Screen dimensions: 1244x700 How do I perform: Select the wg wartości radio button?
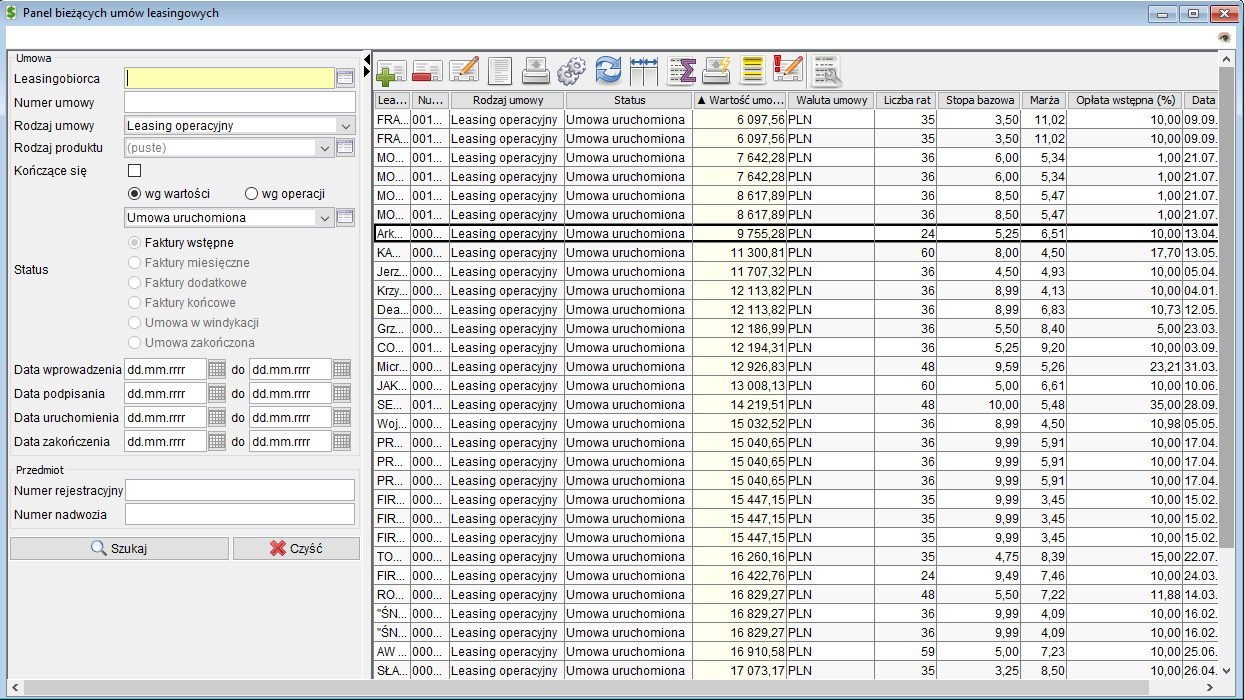(135, 194)
